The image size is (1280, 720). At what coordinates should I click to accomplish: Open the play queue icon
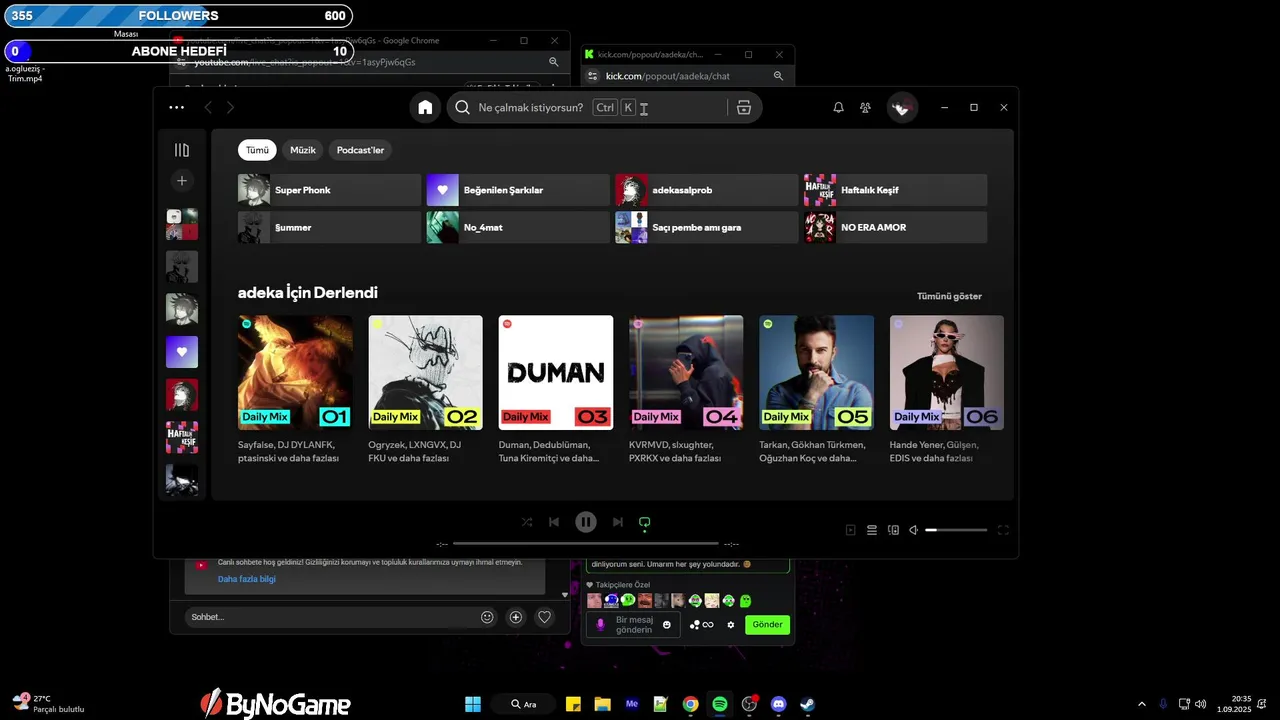(x=872, y=530)
